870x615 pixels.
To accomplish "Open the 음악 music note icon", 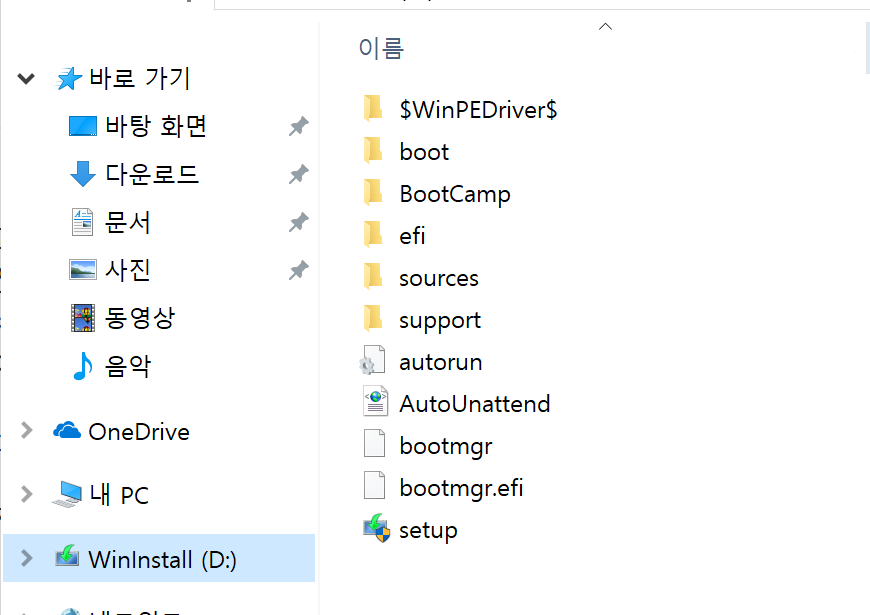I will [x=83, y=366].
